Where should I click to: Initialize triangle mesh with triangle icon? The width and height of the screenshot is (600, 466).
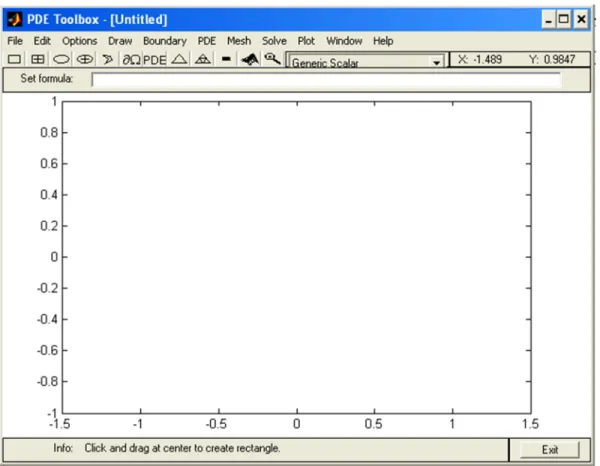(179, 59)
